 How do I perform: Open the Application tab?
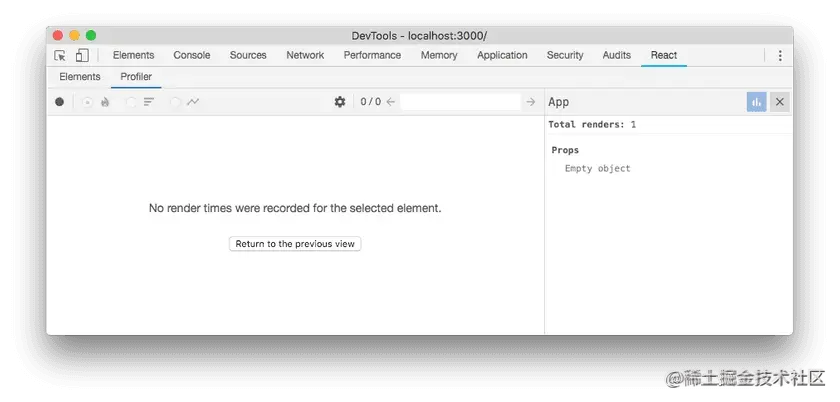point(502,55)
